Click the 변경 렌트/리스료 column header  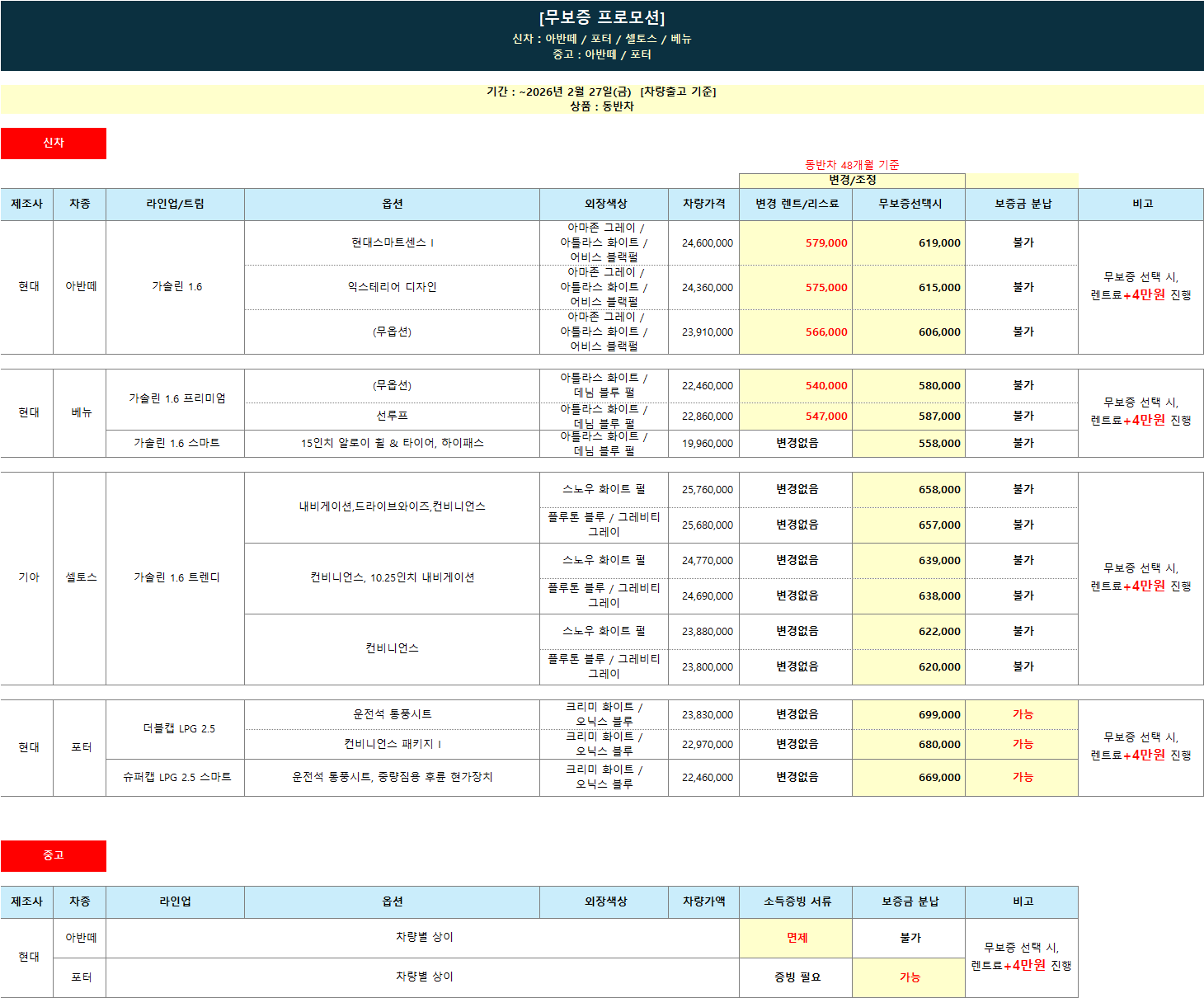[x=796, y=204]
